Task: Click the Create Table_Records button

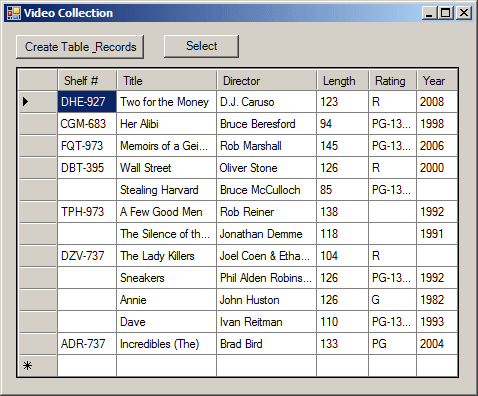Action: pos(80,47)
